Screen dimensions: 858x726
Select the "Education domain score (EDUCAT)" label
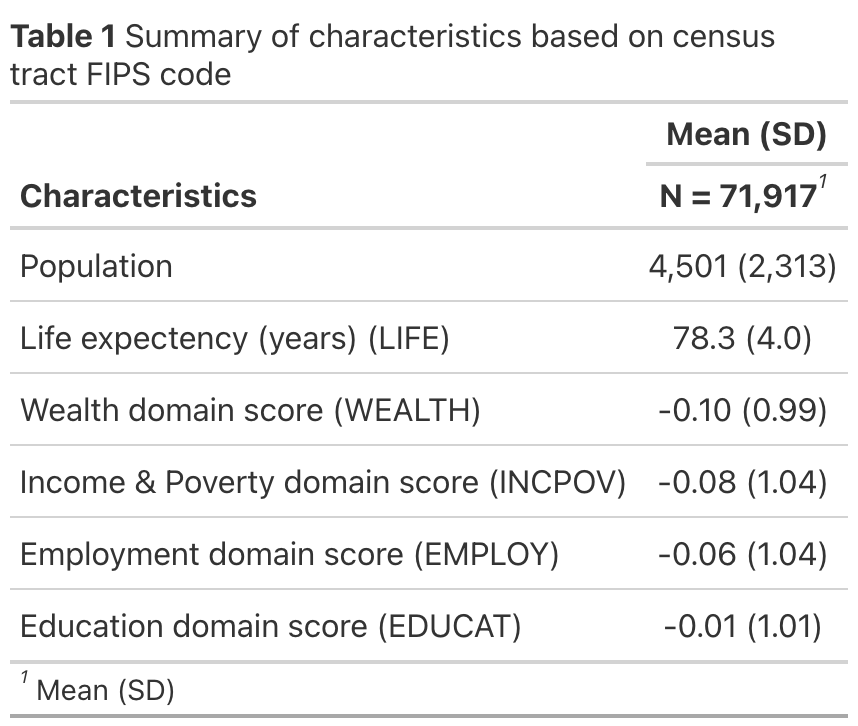pos(270,626)
